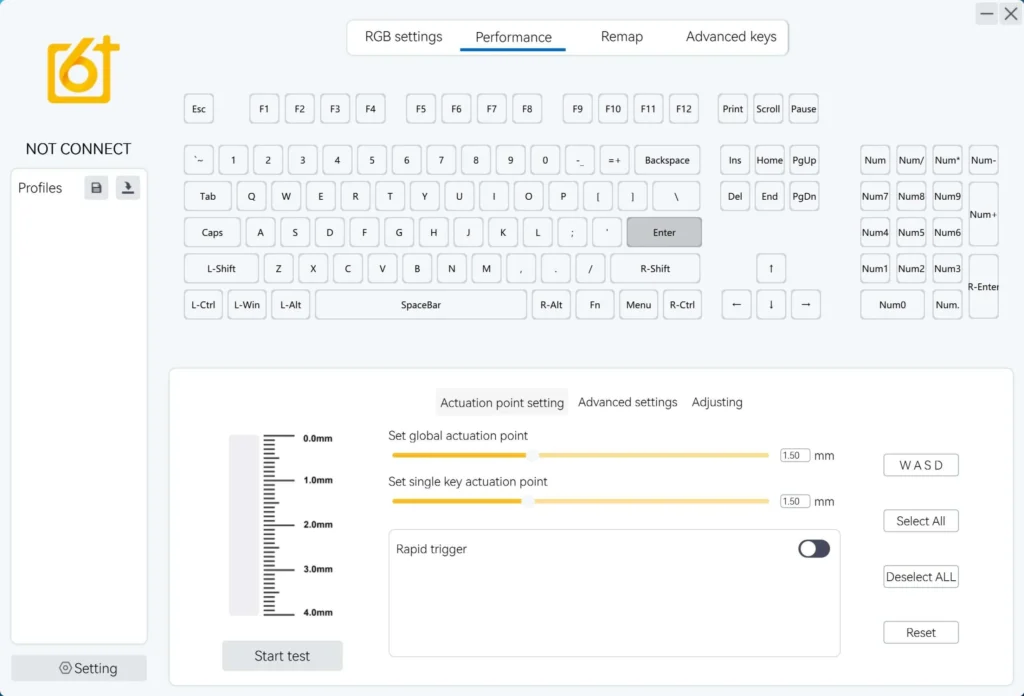Viewport: 1024px width, 696px height.
Task: Click the Deselect ALL button
Action: coord(920,577)
